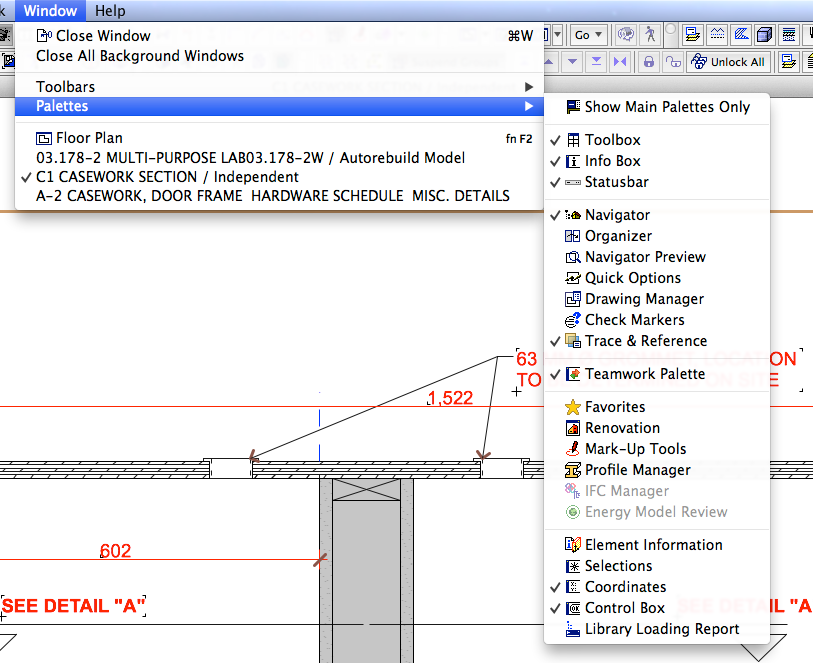This screenshot has width=813, height=663.
Task: Expand the Palettes submenu
Action: point(65,107)
